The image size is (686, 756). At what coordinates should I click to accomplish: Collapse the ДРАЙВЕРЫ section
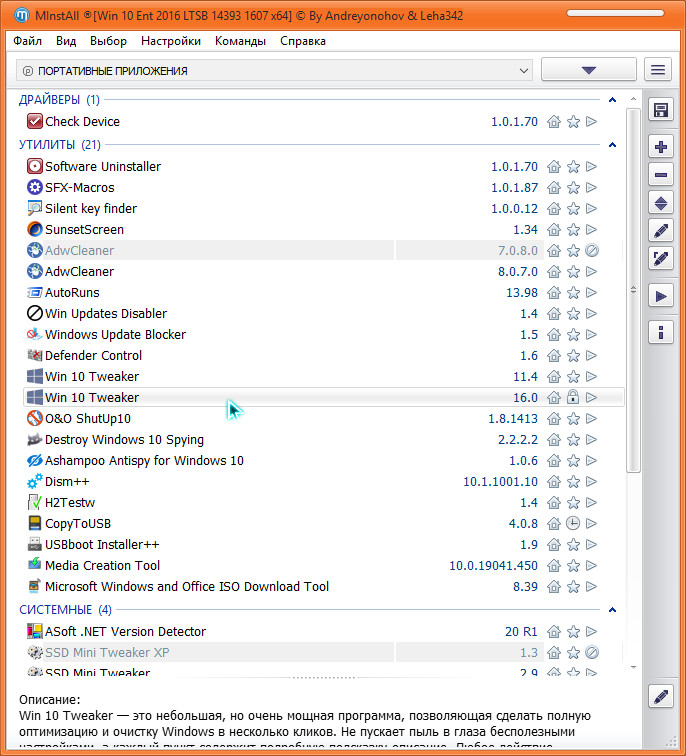611,100
